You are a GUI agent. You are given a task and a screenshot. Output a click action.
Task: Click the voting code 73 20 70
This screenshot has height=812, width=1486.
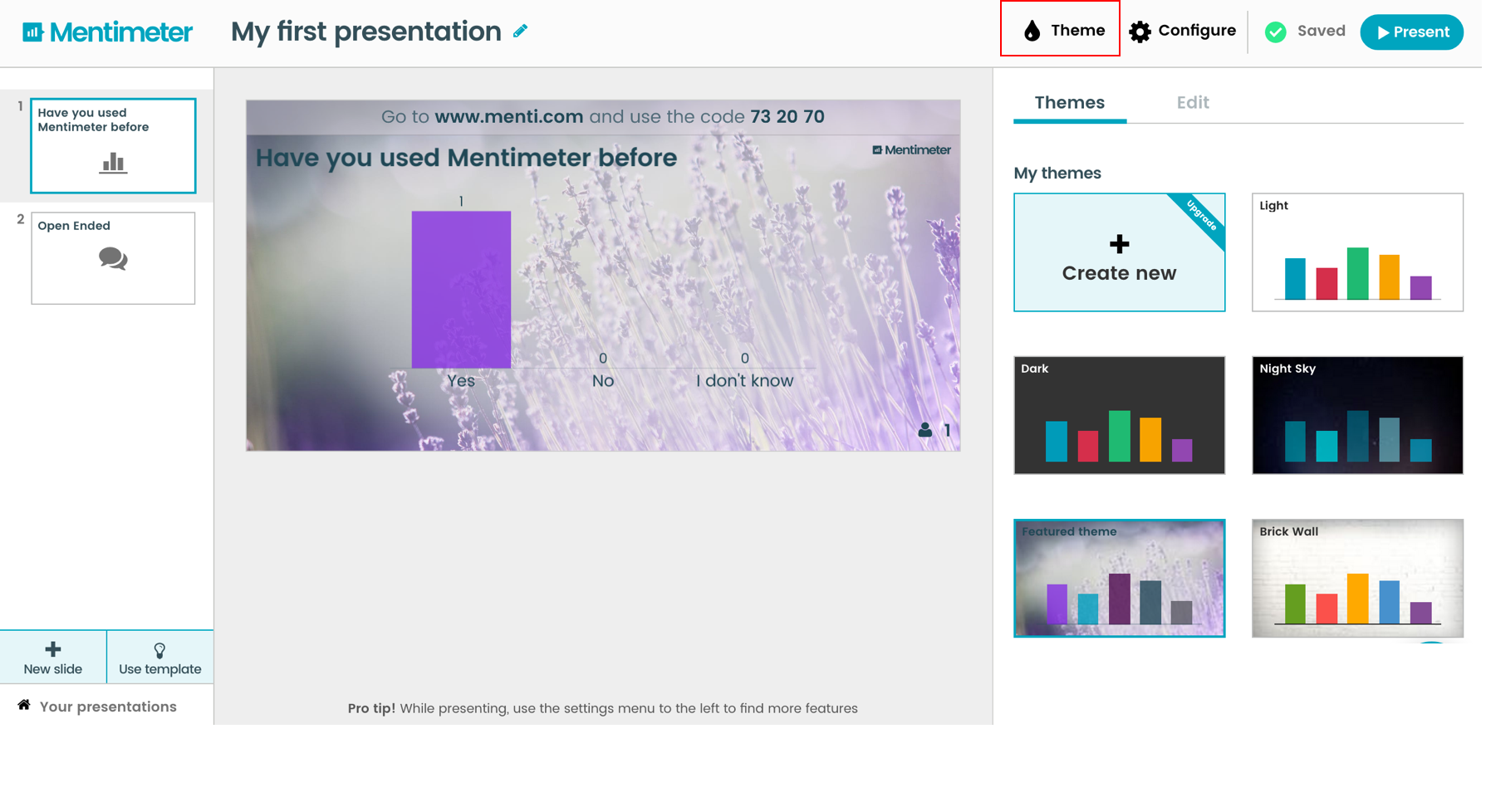click(787, 117)
